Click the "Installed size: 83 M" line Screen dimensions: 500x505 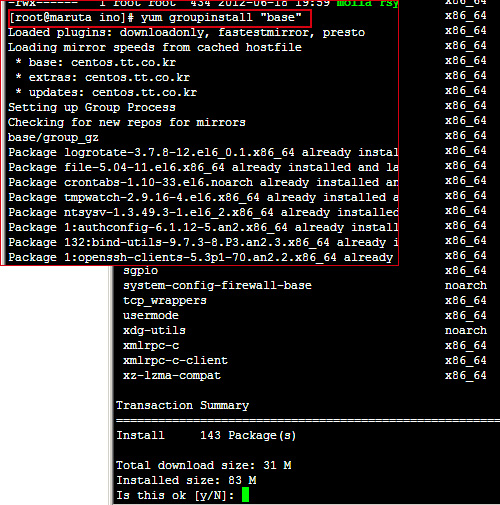(x=186, y=480)
